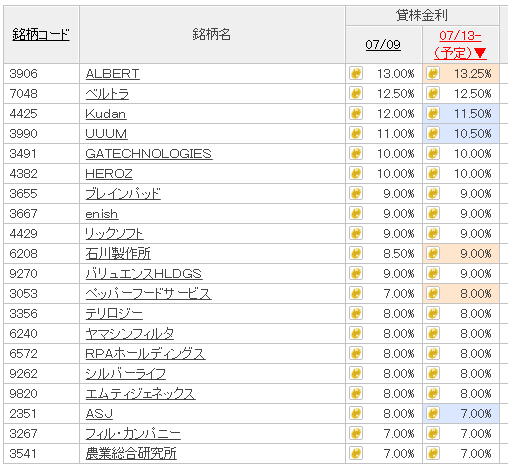Select ALBERT 13.25% rate value

[x=473, y=74]
